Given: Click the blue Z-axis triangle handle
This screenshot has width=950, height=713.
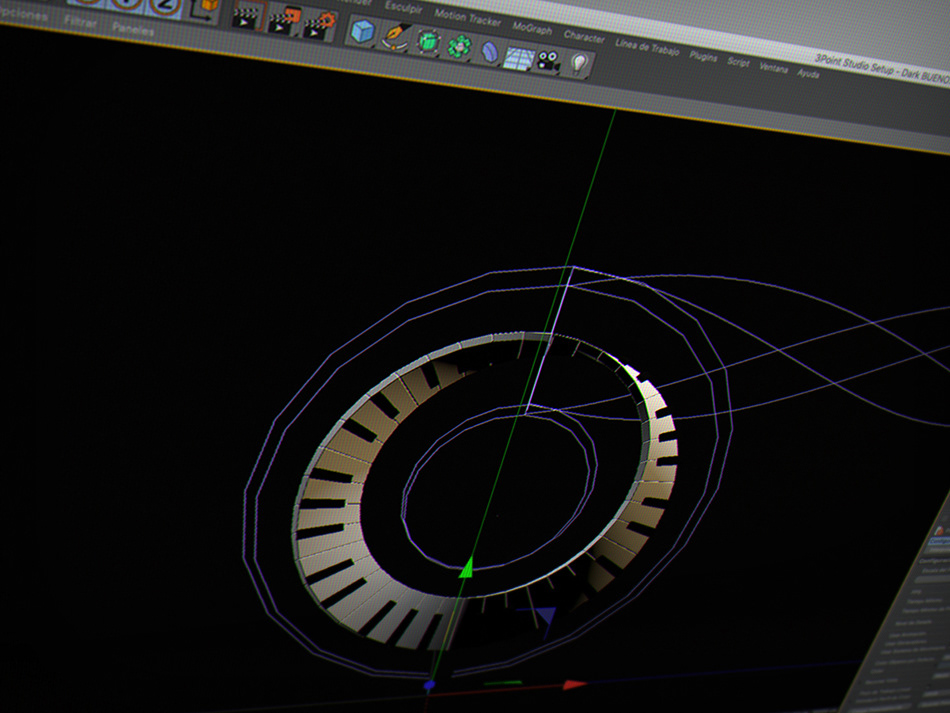Looking at the screenshot, I should click(545, 616).
